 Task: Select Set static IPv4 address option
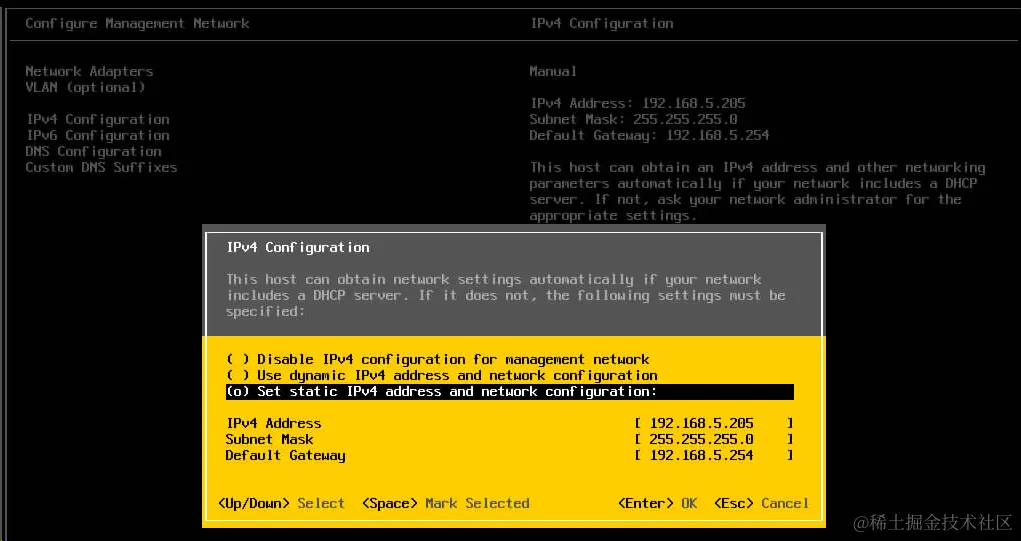point(509,391)
